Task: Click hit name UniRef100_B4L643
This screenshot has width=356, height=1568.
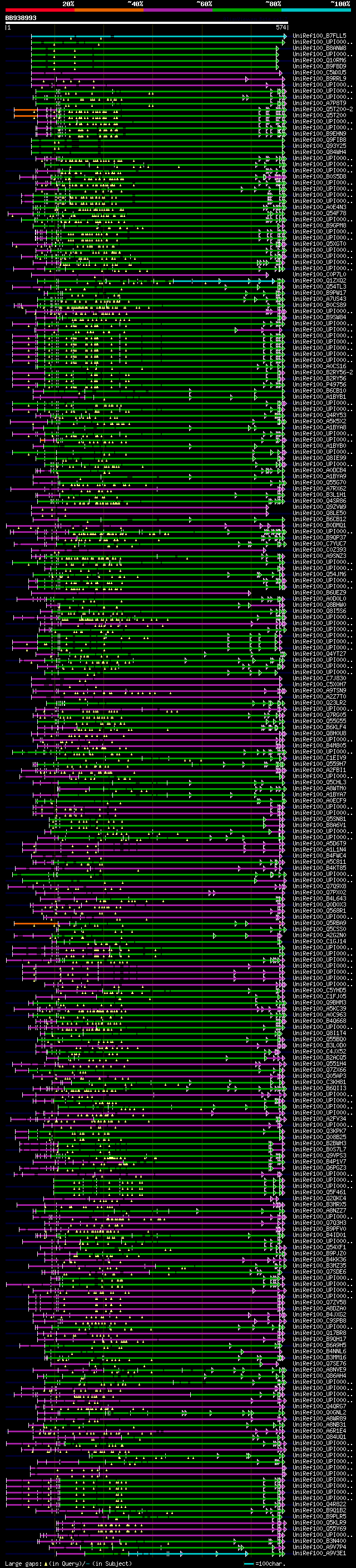Action: click(x=319, y=898)
